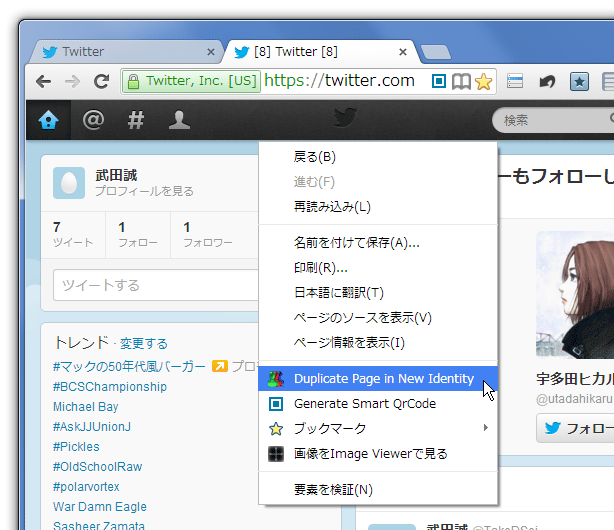Open the 1 フォロワー stat
Viewport: 614px width, 530px height.
[208, 234]
